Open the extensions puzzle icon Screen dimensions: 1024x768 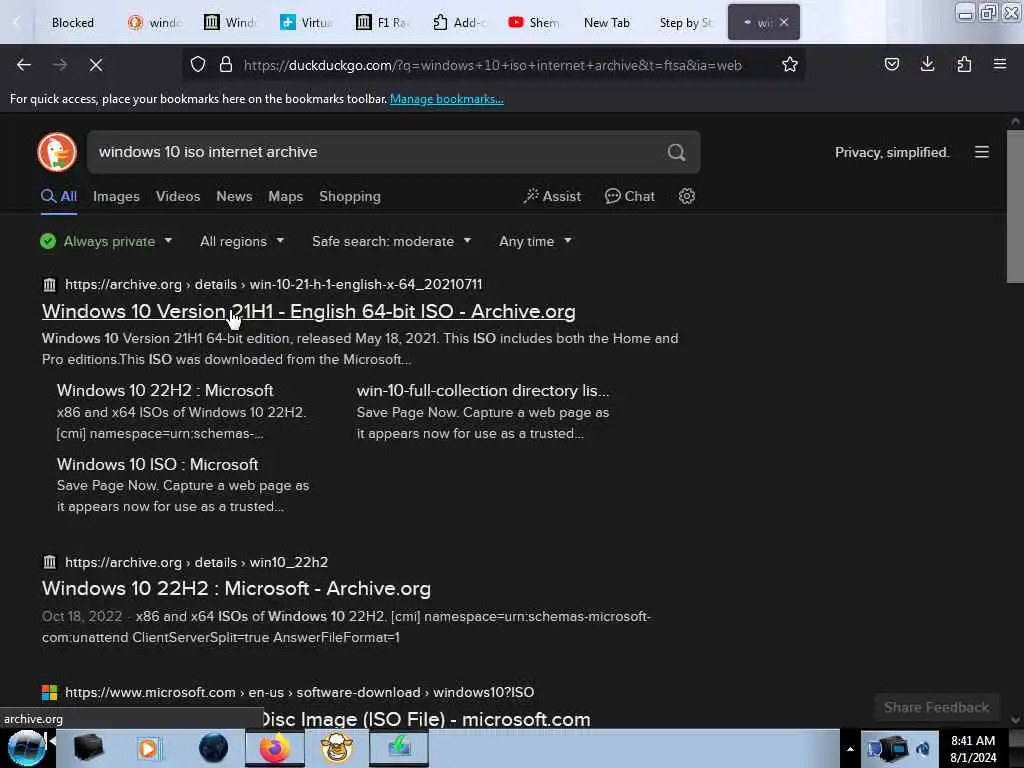pos(964,65)
